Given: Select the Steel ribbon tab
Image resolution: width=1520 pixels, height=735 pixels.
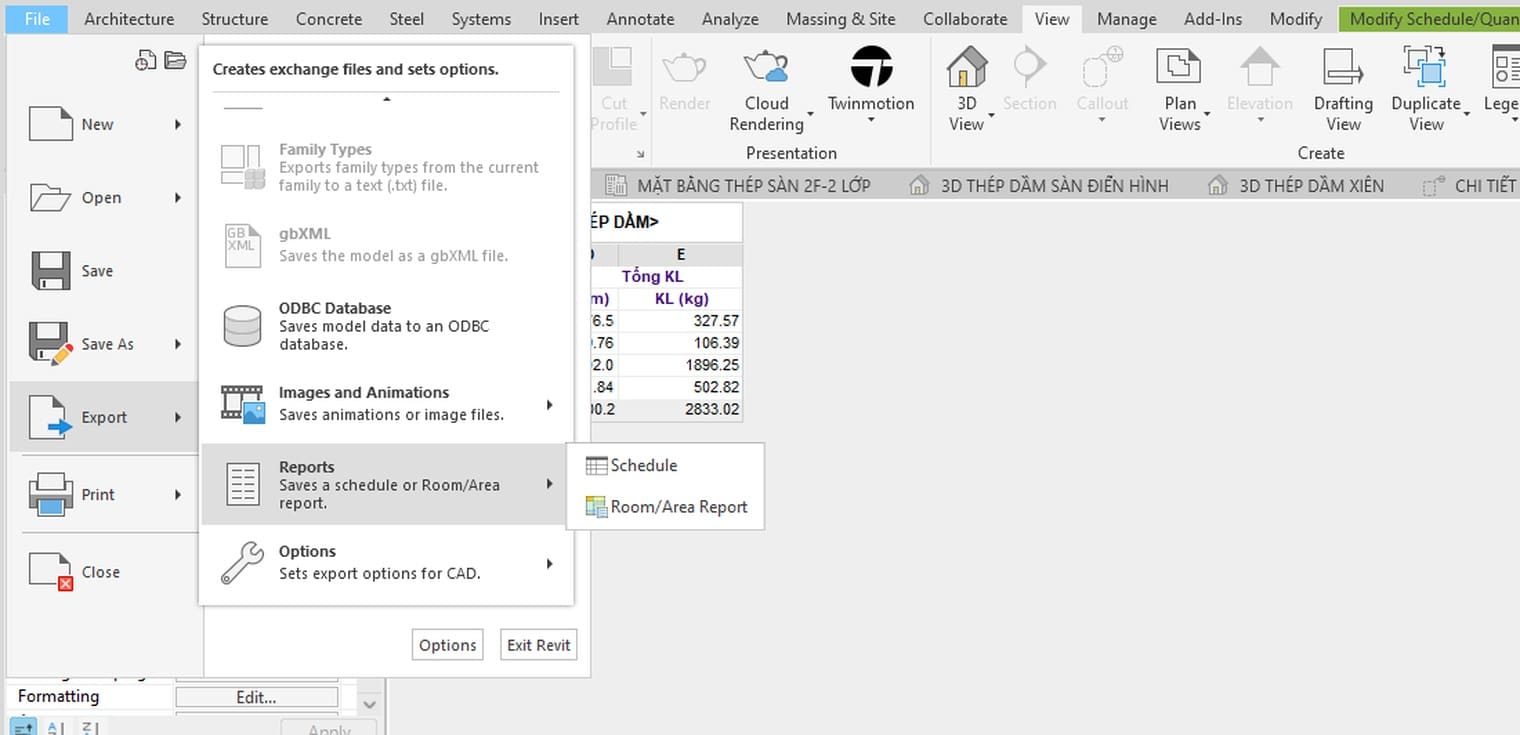Looking at the screenshot, I should (x=406, y=18).
